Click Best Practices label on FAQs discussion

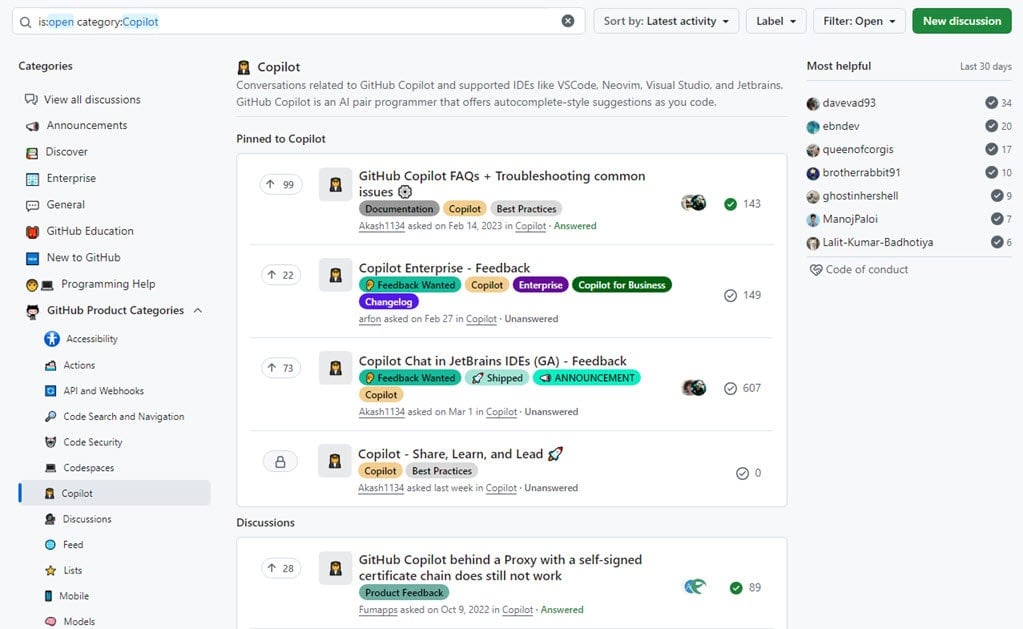click(526, 209)
